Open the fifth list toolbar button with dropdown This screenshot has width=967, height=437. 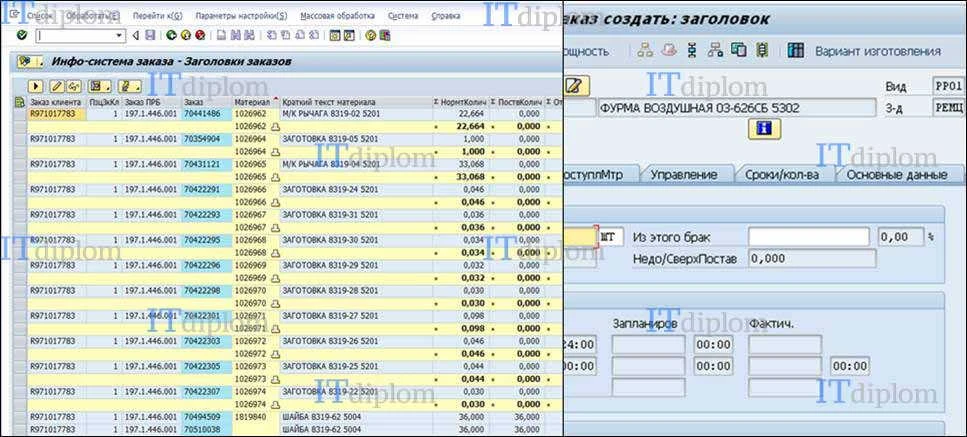coord(130,86)
